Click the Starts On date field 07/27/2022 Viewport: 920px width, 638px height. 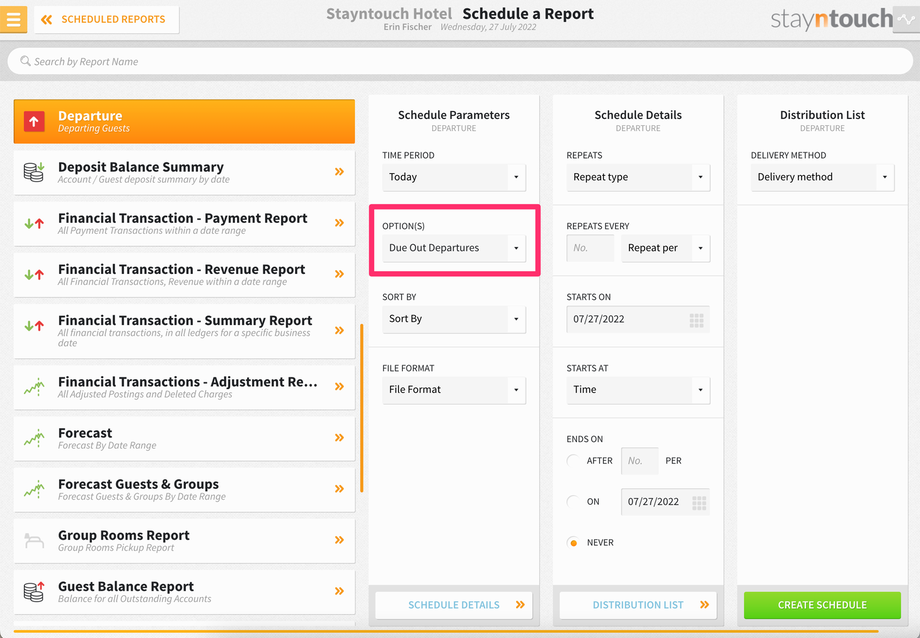pos(638,319)
